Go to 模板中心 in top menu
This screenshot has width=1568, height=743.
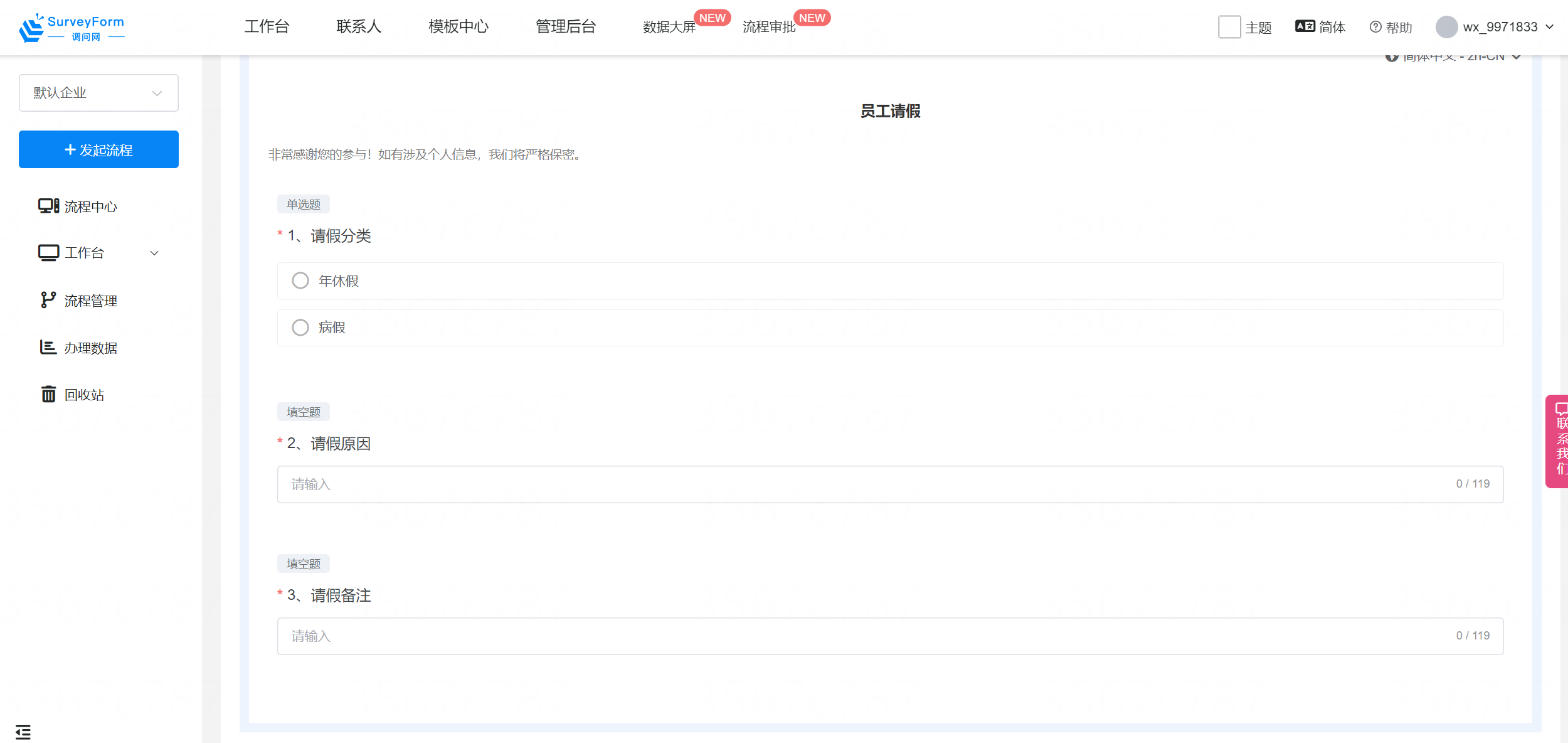[458, 26]
